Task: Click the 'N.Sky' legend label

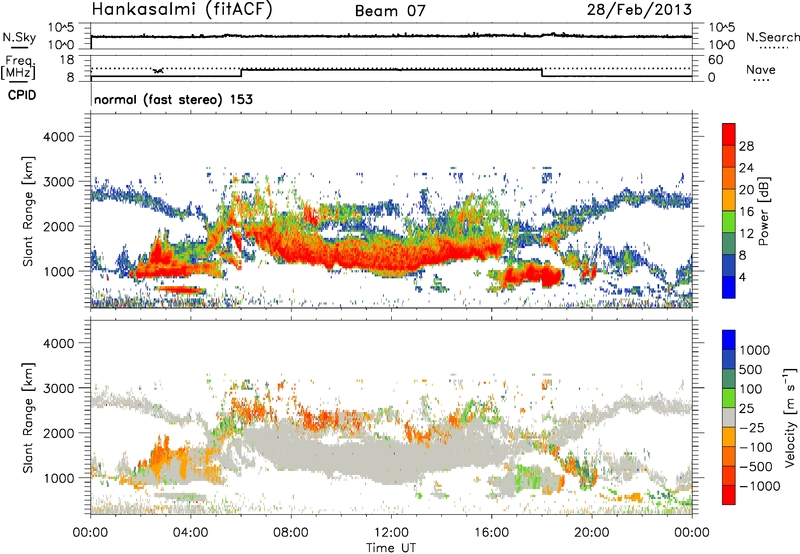Action: [19, 37]
